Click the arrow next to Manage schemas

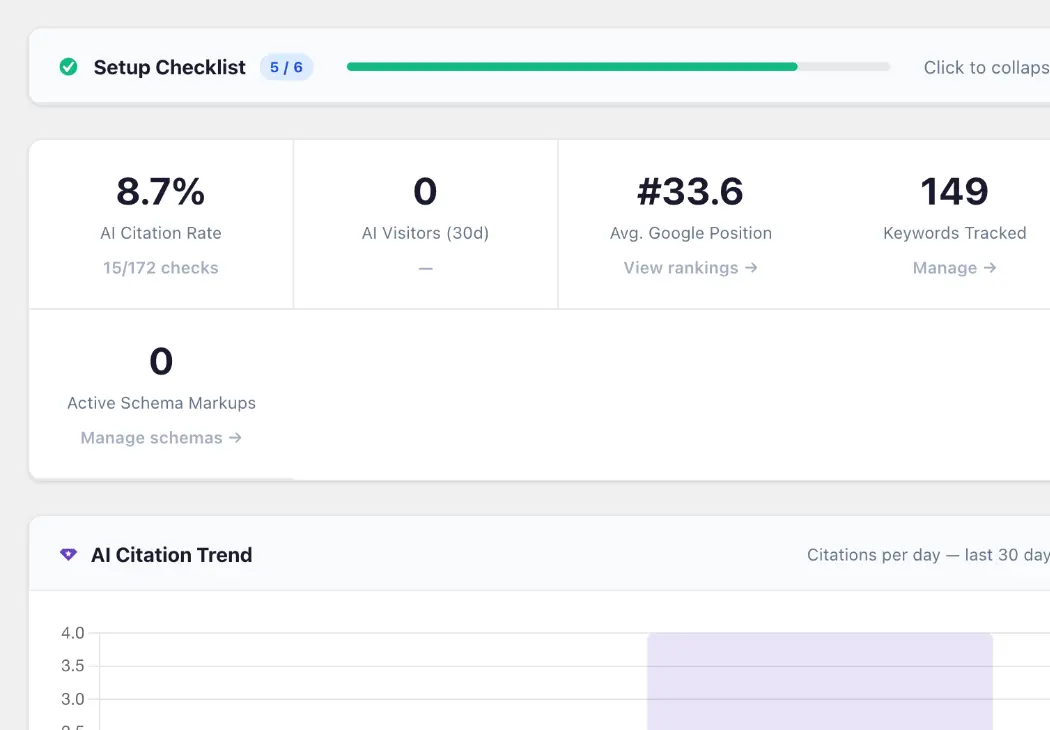(235, 437)
